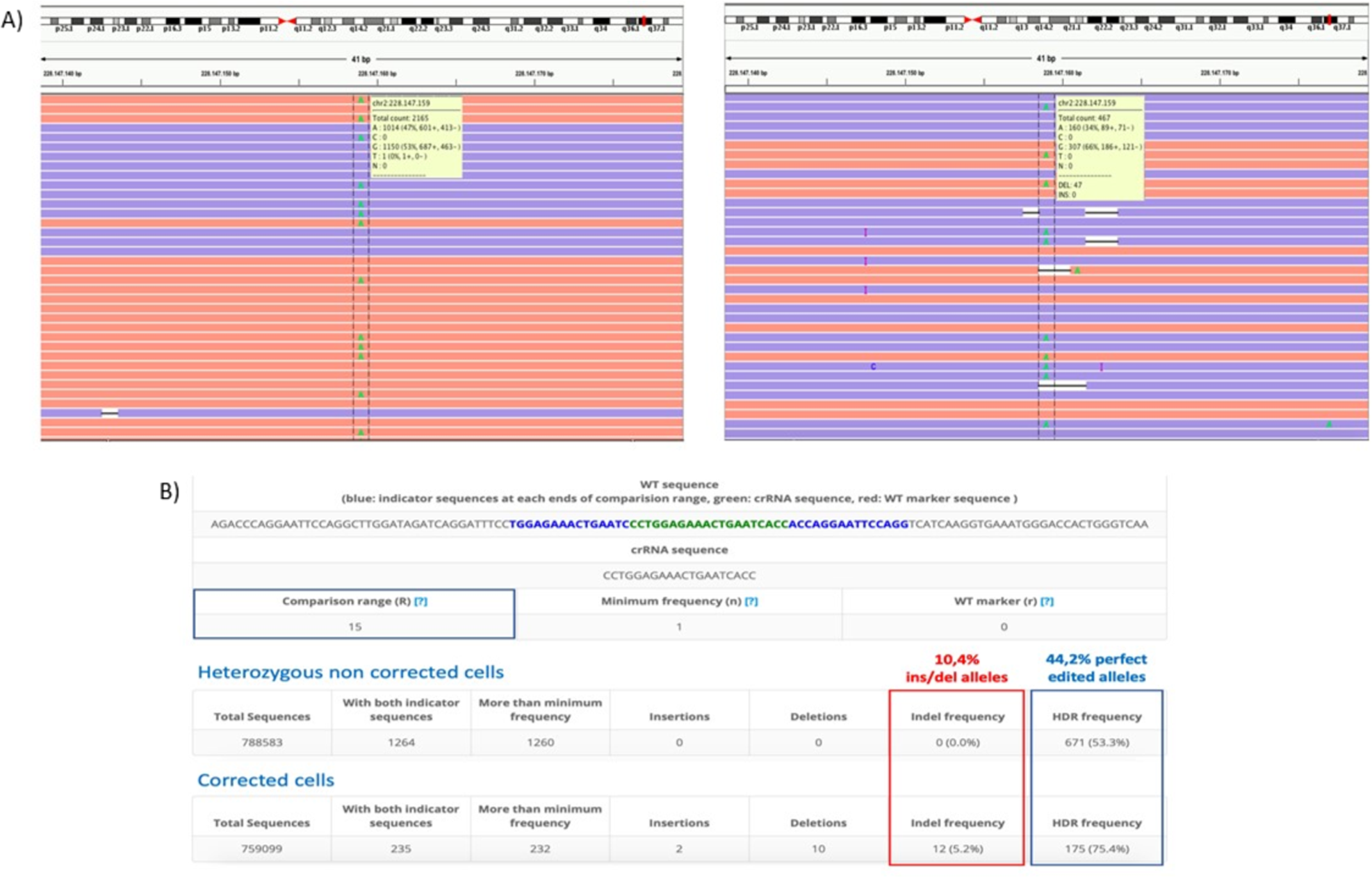Select yellow tooltip showing Total count 467
Screen dimensions: 1372x877
click(x=1100, y=148)
